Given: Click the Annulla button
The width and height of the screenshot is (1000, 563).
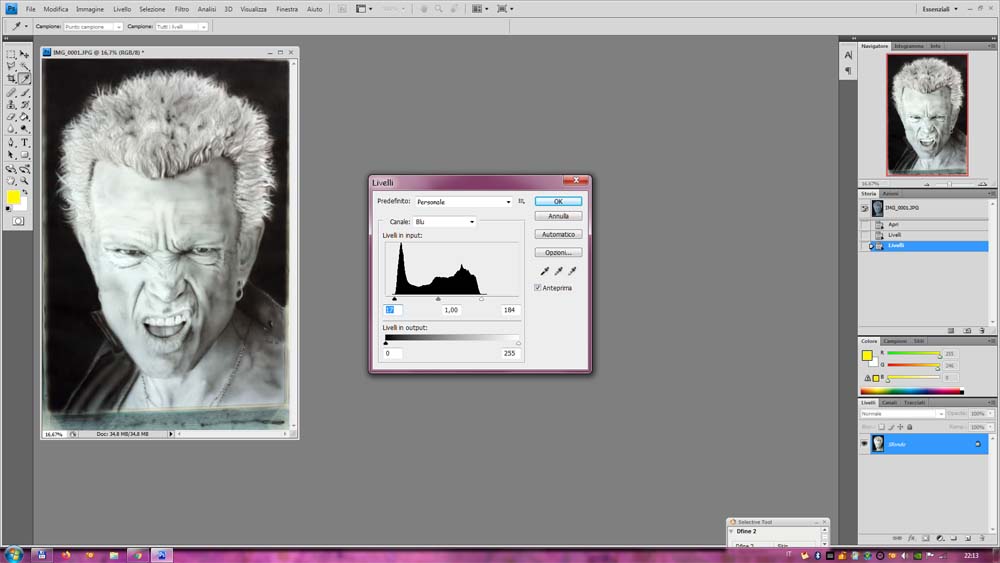Looking at the screenshot, I should click(x=558, y=216).
